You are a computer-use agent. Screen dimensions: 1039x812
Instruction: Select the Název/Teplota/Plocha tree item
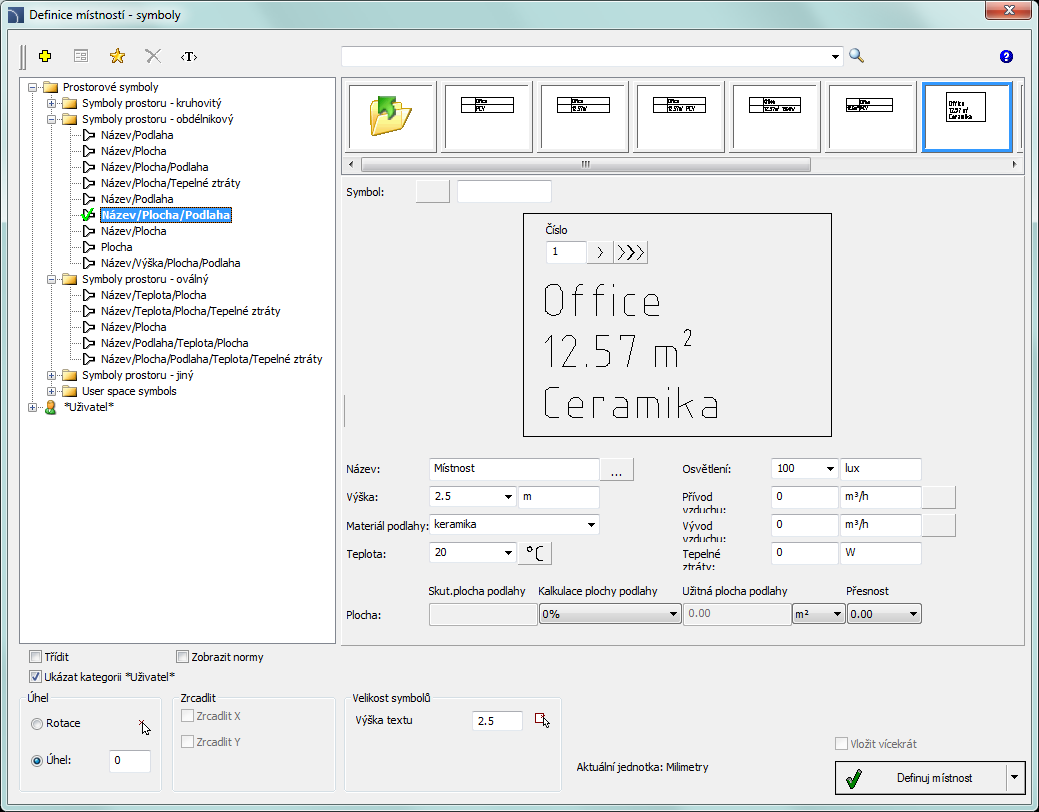(x=153, y=295)
